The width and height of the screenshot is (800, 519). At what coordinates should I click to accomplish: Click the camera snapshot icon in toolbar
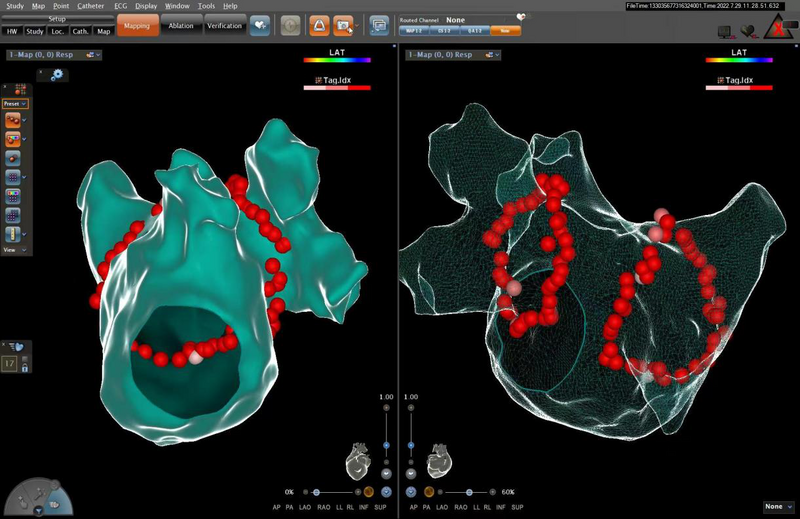coord(344,25)
